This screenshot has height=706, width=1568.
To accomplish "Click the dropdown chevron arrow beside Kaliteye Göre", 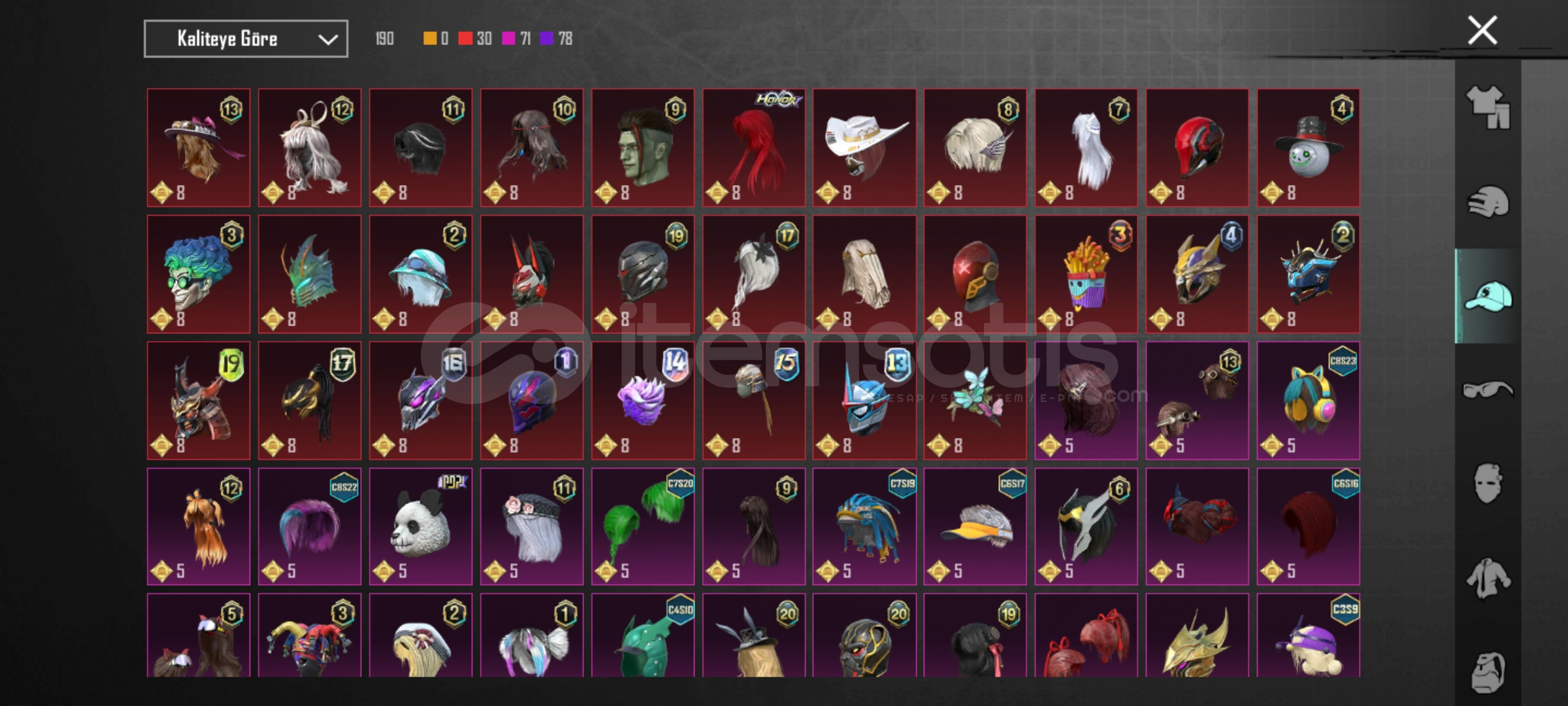I will pyautogui.click(x=327, y=39).
